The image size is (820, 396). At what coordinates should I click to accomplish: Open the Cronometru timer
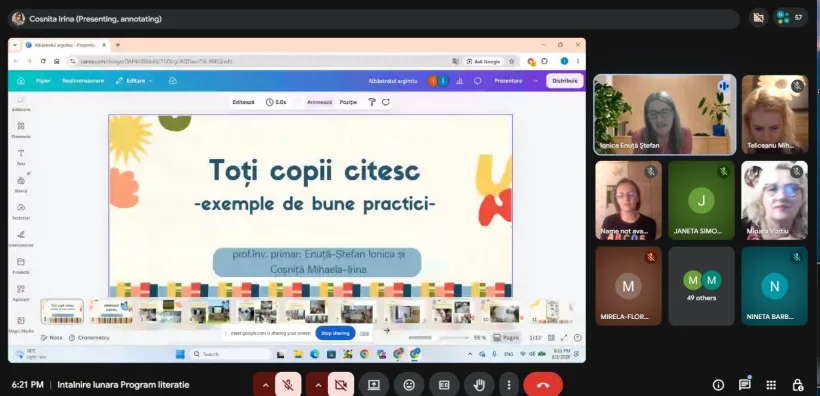[x=89, y=337]
